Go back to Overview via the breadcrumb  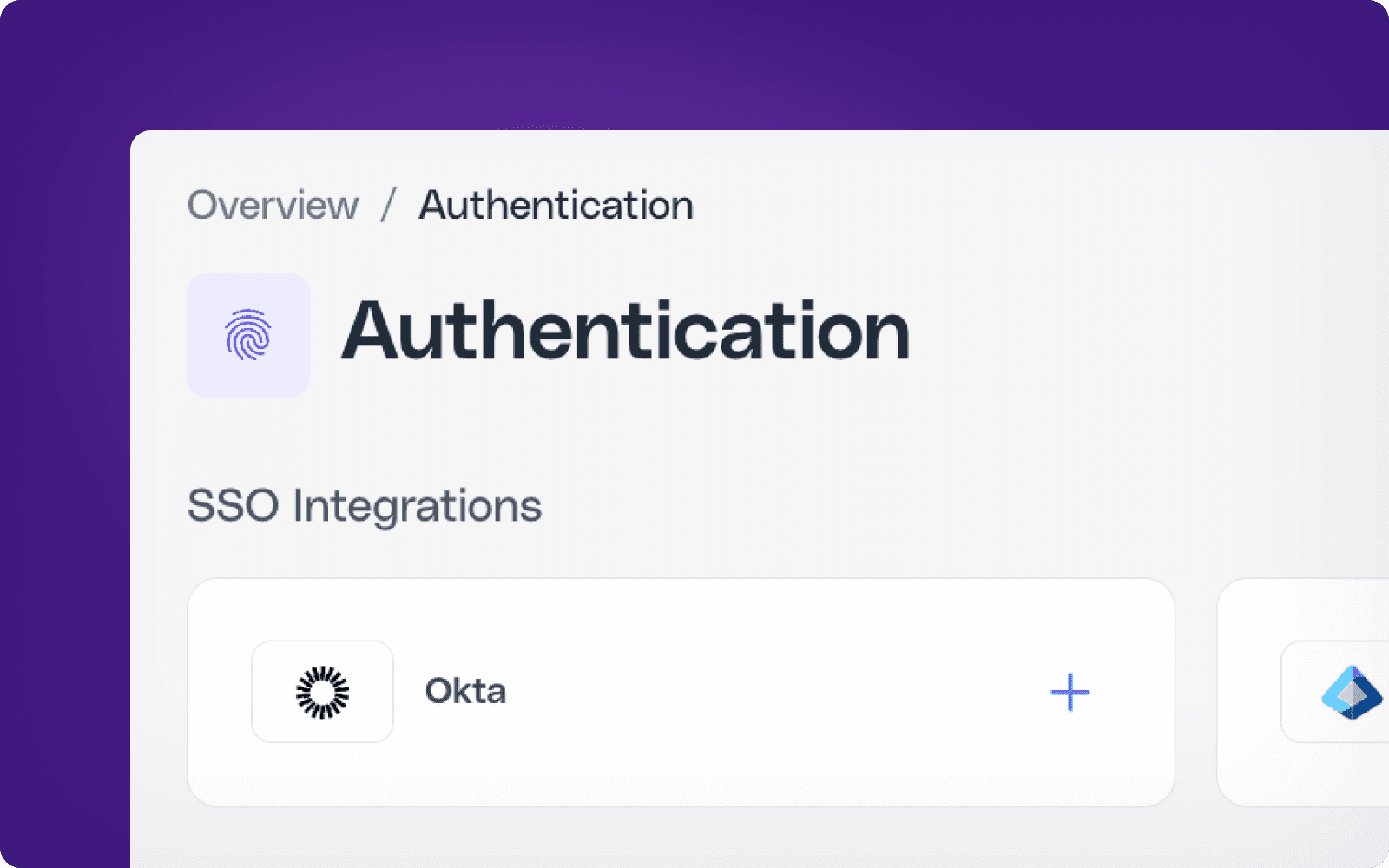273,206
